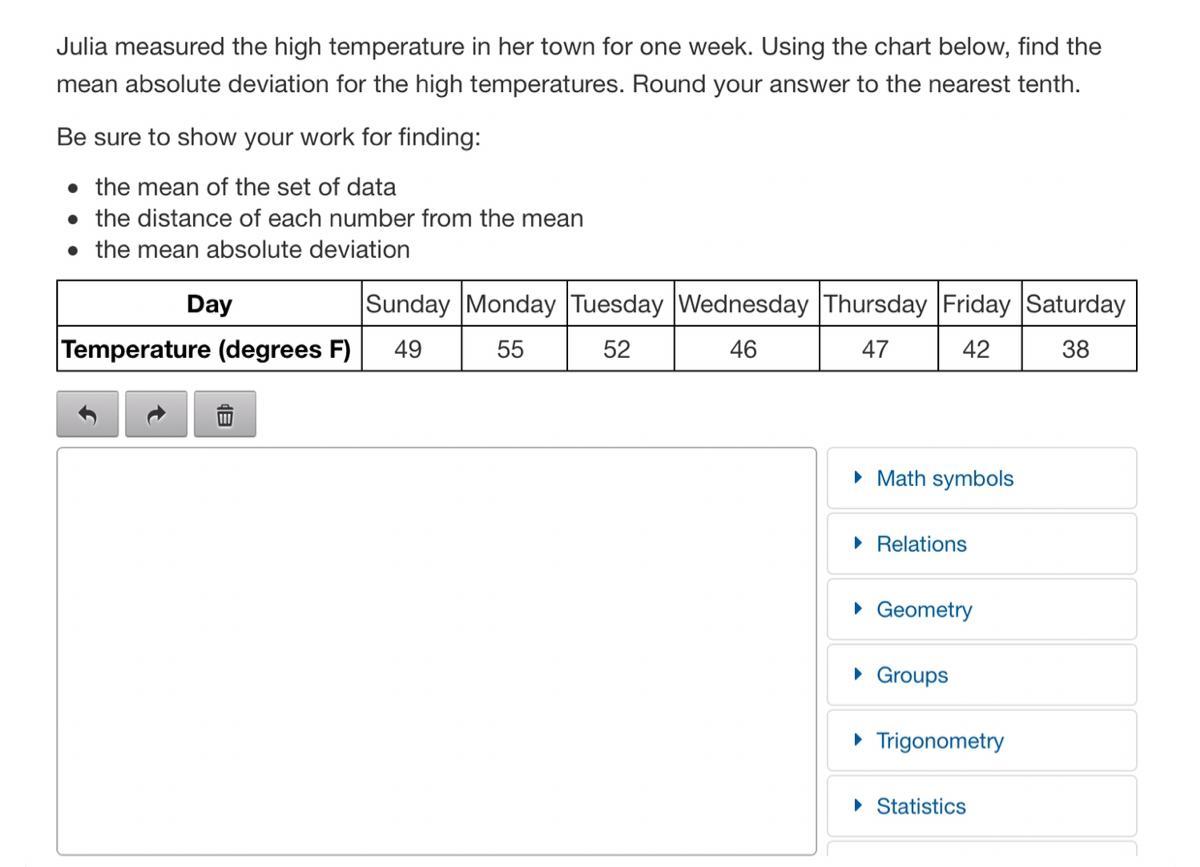Click the undo arrow button

coord(87,414)
